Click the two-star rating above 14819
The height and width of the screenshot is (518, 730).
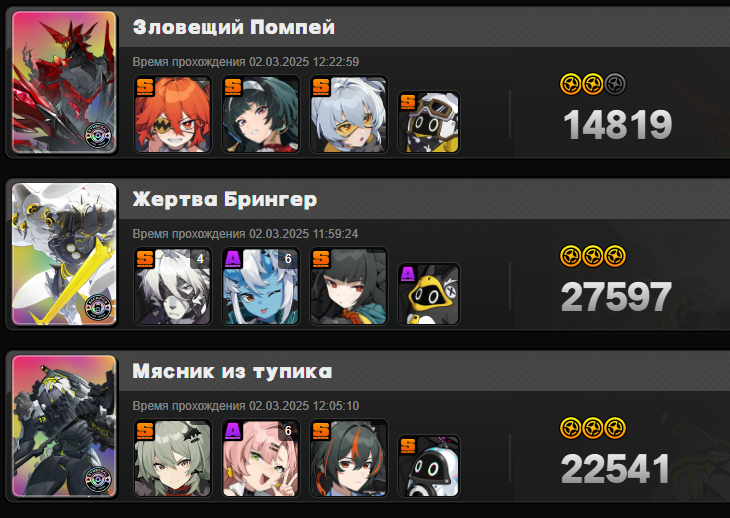point(593,84)
